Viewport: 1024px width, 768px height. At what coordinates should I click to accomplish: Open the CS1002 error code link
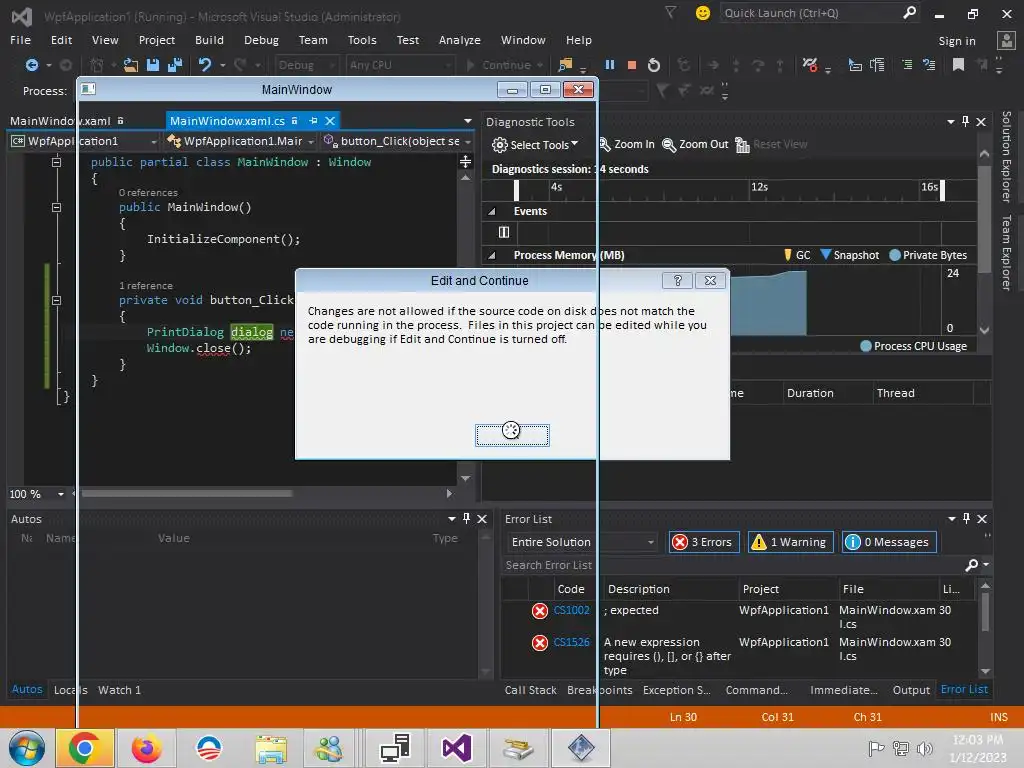[x=571, y=610]
